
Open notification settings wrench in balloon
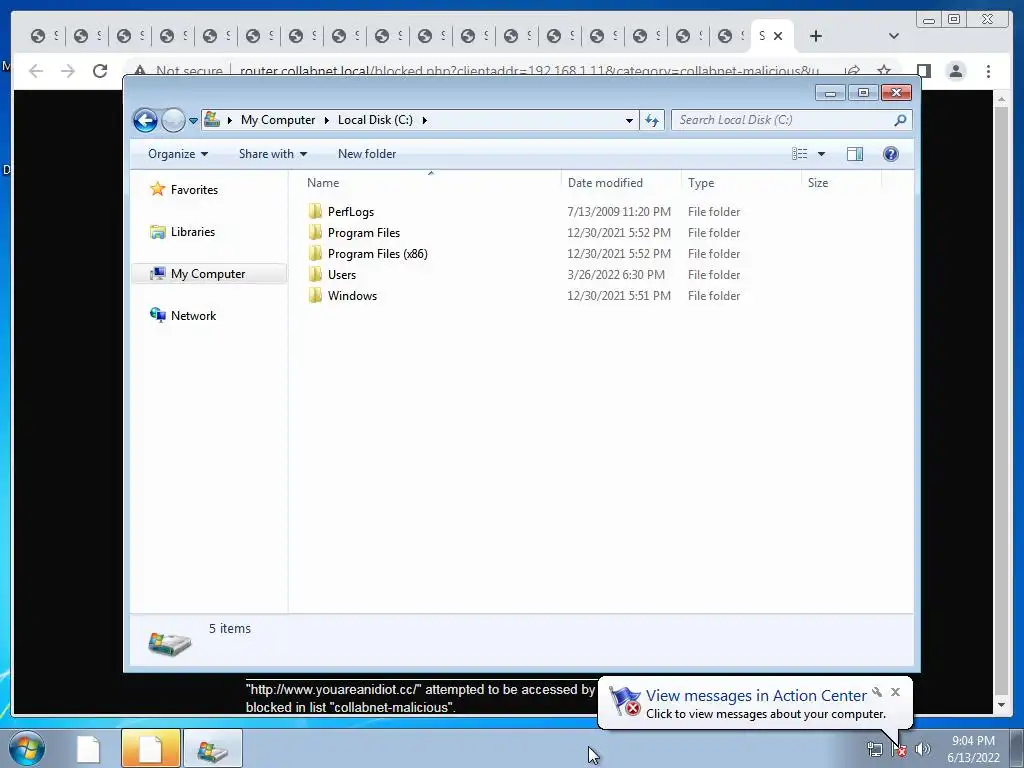tap(877, 692)
